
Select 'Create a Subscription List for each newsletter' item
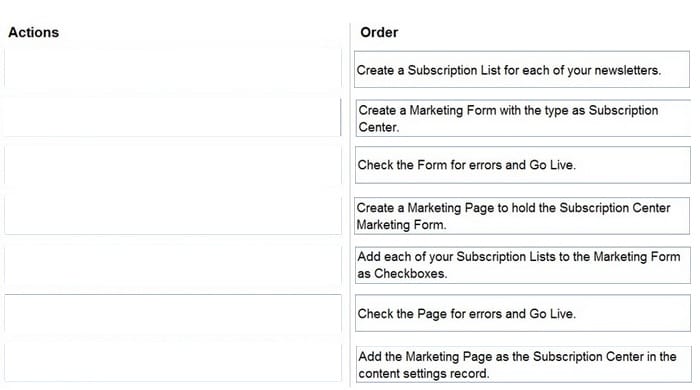[x=522, y=70]
